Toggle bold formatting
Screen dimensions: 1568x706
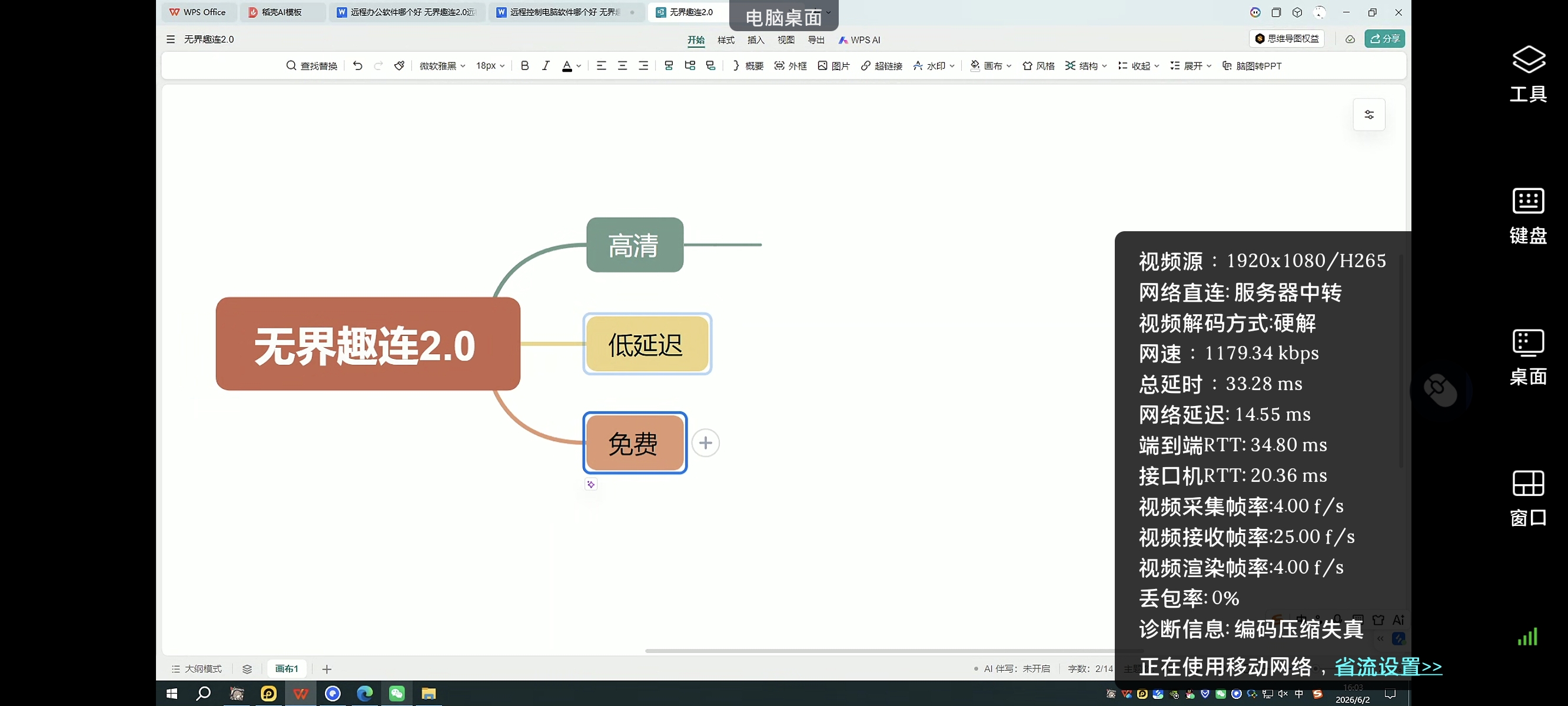click(x=524, y=66)
